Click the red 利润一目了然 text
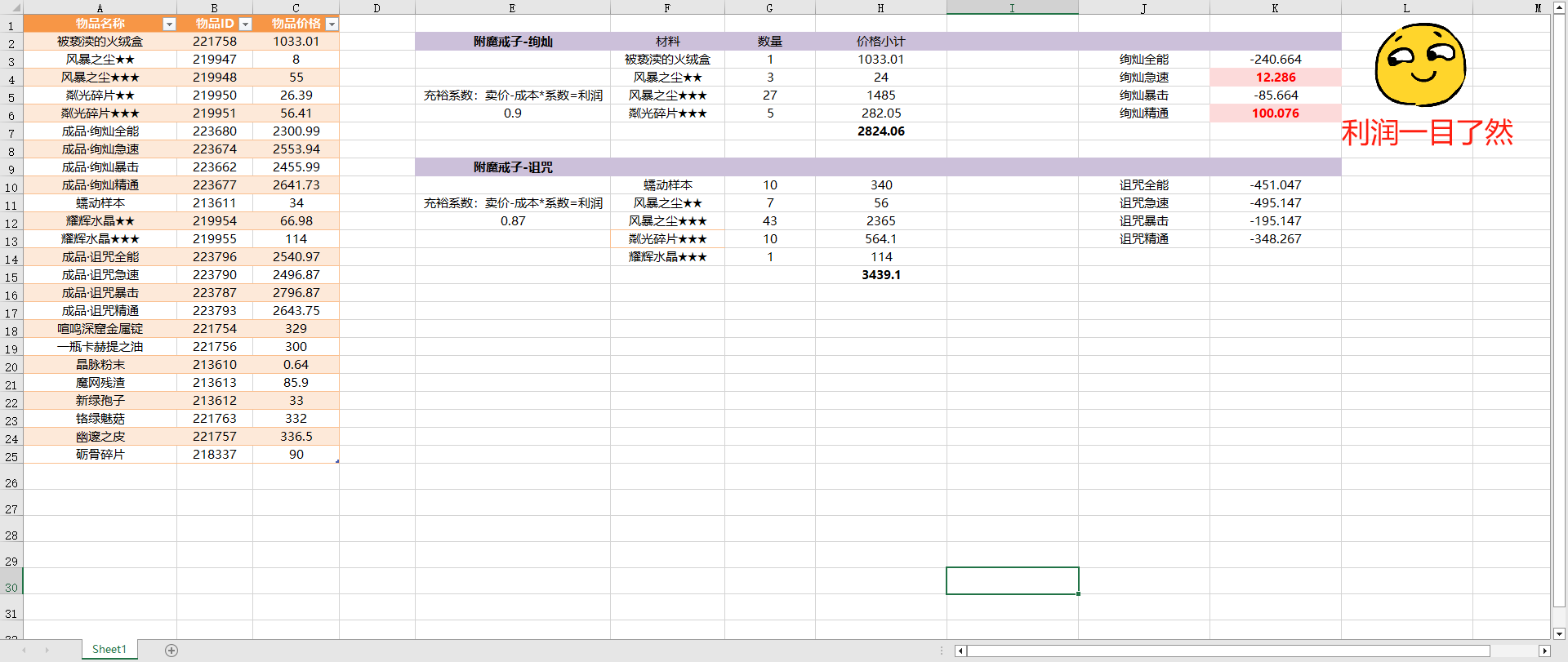 tap(1427, 132)
